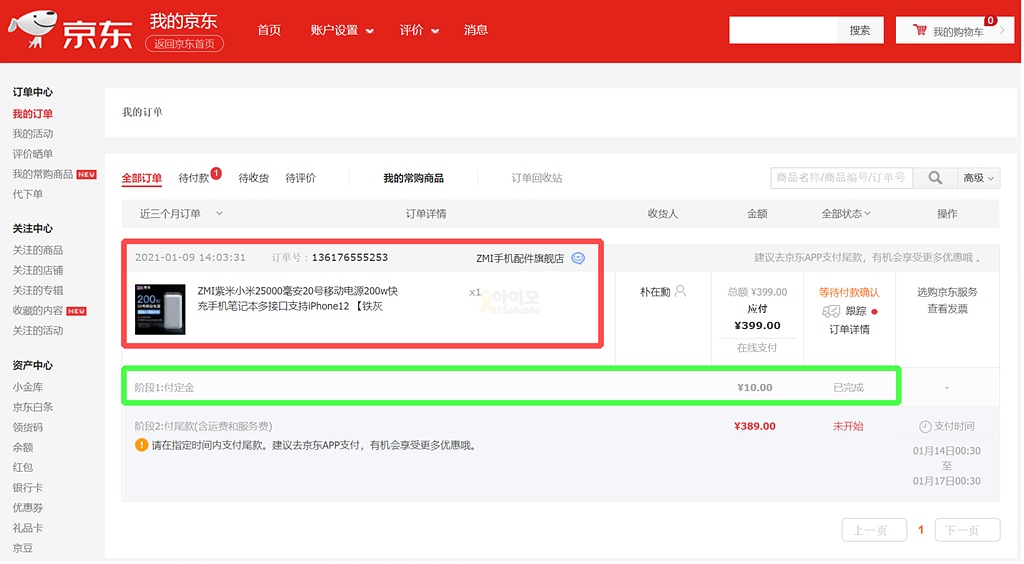This screenshot has height=564, width=1024.
Task: Open 银行卡 in sidebar
Action: click(27, 488)
